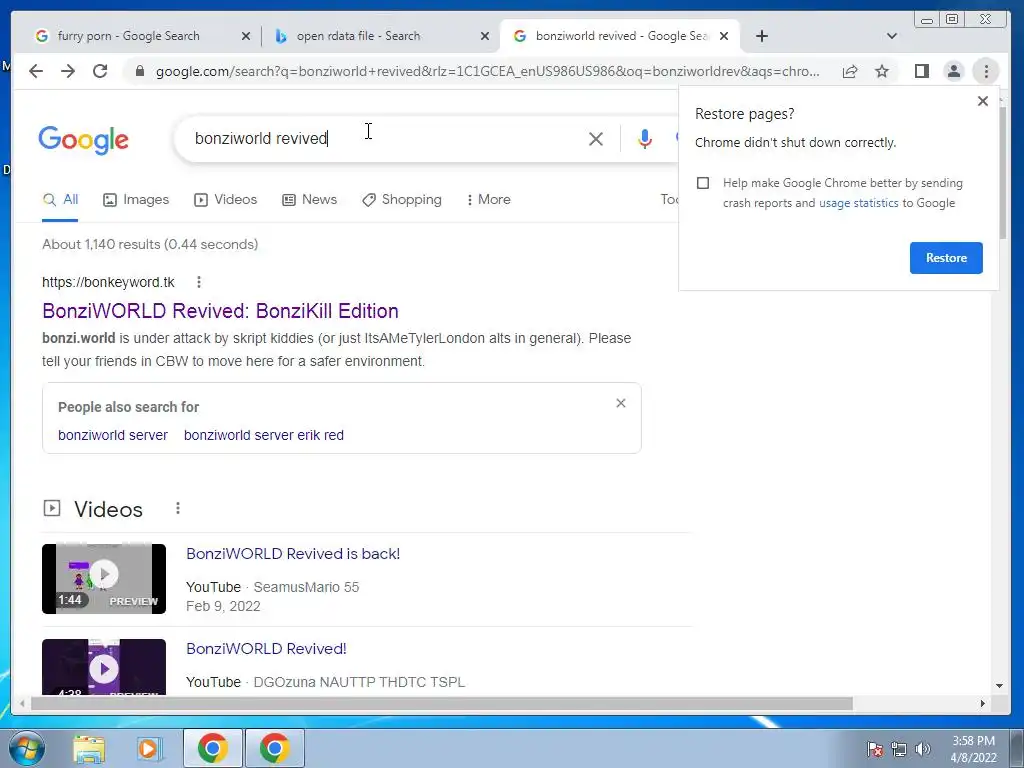Open the BonziWORLD Revived! video link
The image size is (1024, 768).
[x=266, y=648]
